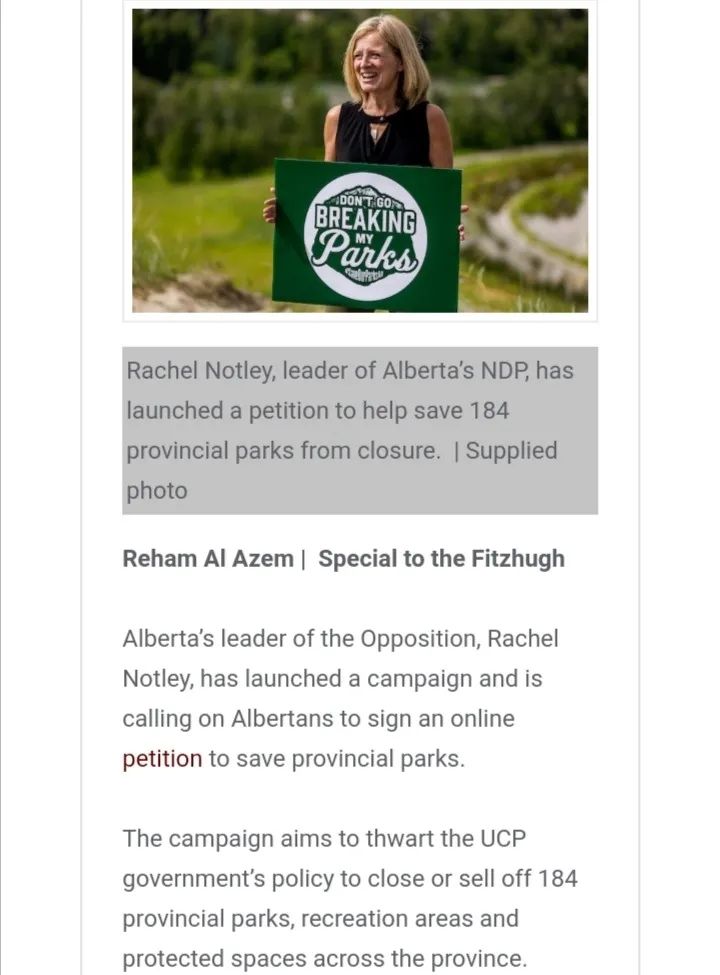Image resolution: width=720 pixels, height=975 pixels.
Task: Tap the word BREAKING on the sign
Action: tap(365, 221)
